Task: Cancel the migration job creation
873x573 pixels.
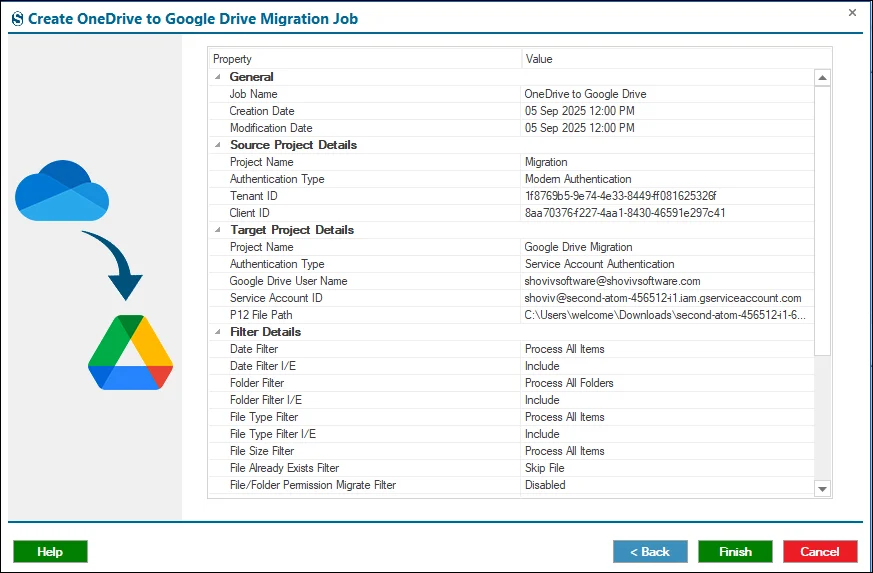Action: [820, 551]
